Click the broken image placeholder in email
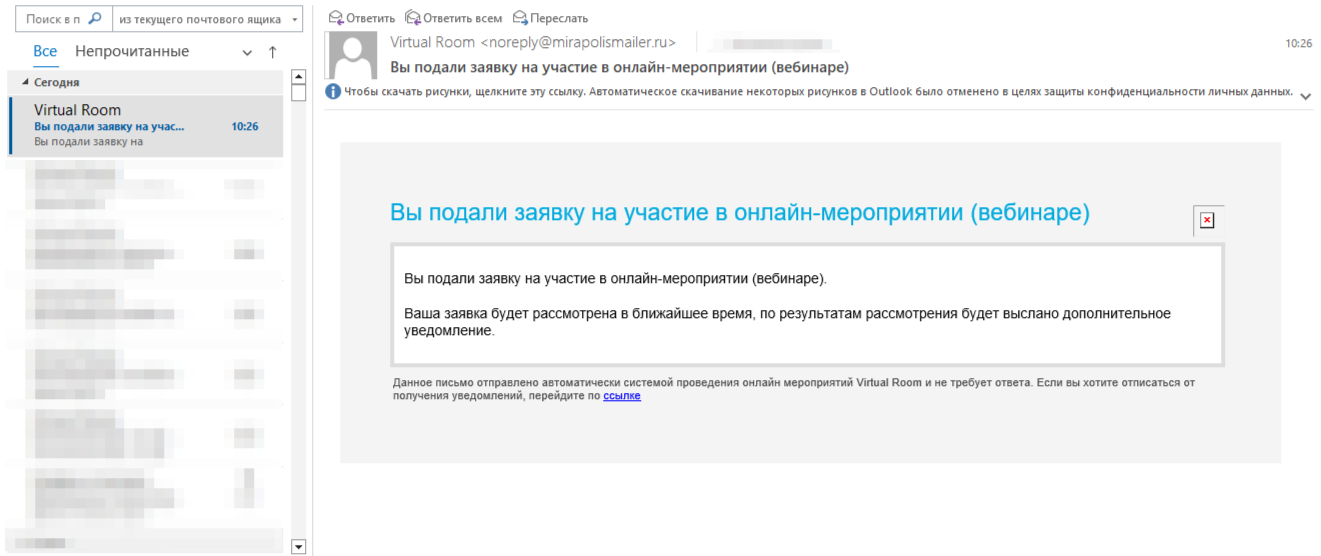1321x556 pixels. coord(1207,220)
